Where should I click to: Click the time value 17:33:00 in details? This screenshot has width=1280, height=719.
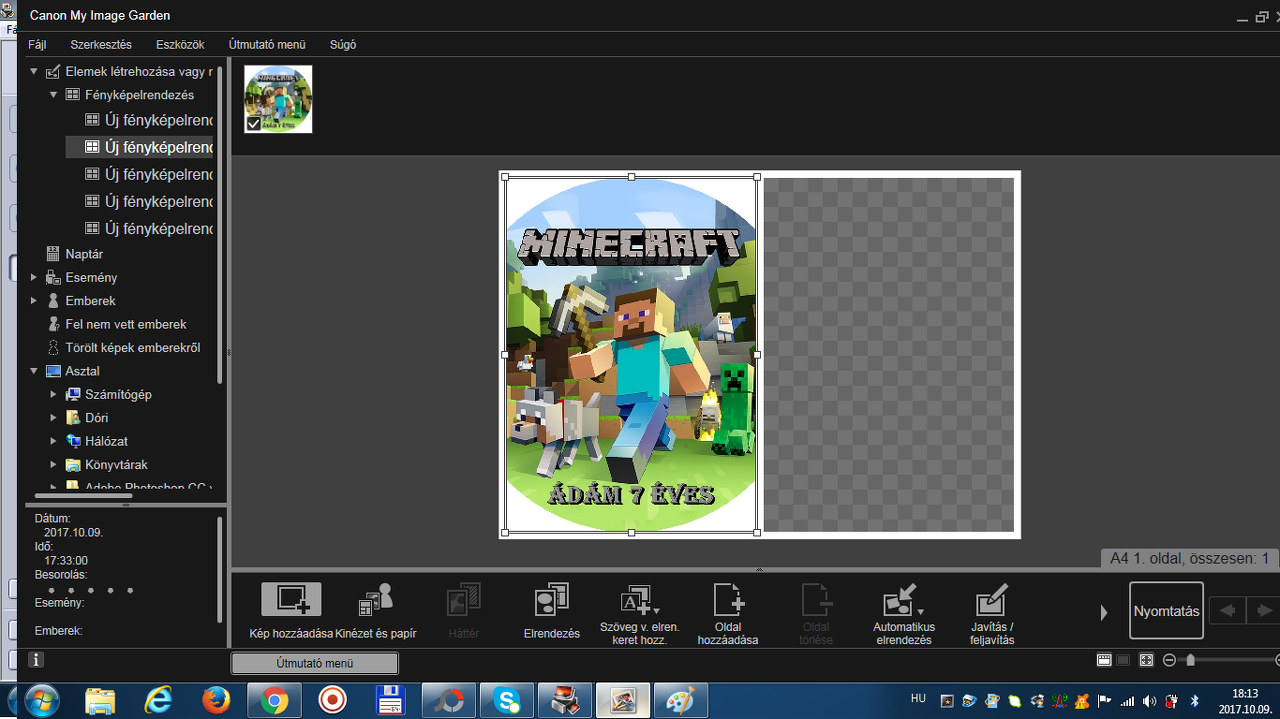point(66,561)
